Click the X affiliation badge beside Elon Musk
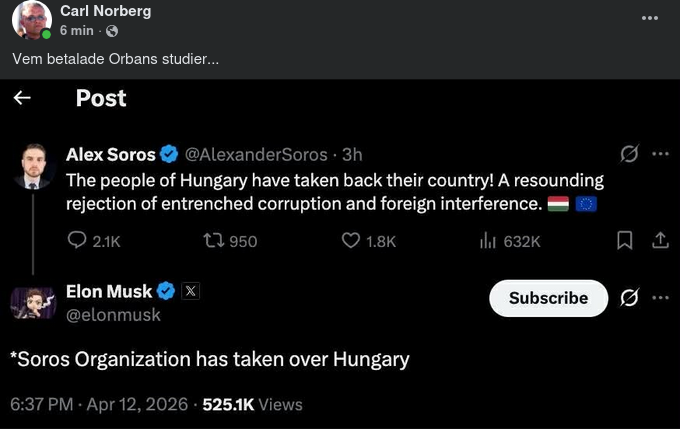The height and width of the screenshot is (429, 680). click(192, 292)
